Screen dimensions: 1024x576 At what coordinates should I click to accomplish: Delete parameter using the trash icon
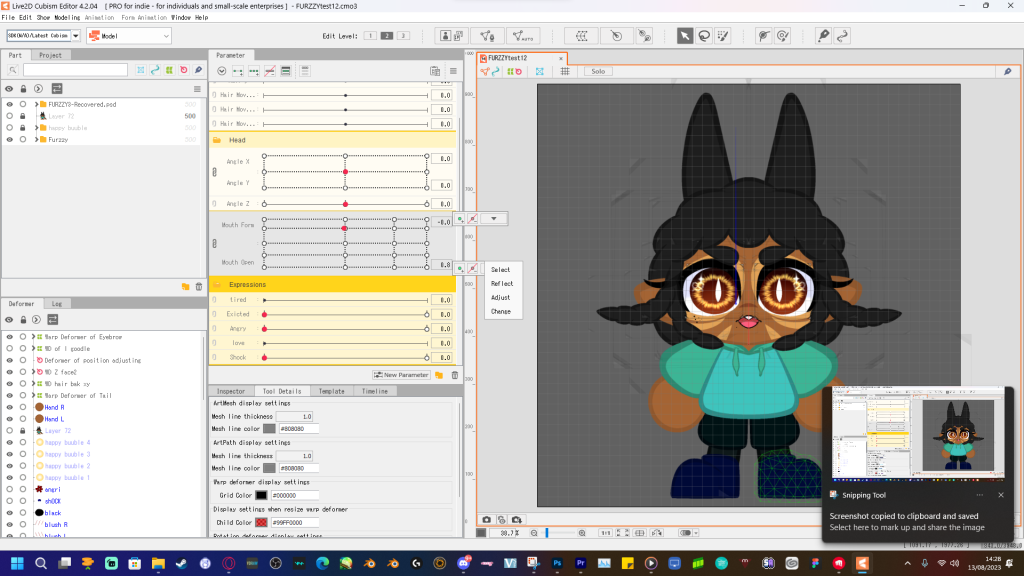(x=455, y=375)
